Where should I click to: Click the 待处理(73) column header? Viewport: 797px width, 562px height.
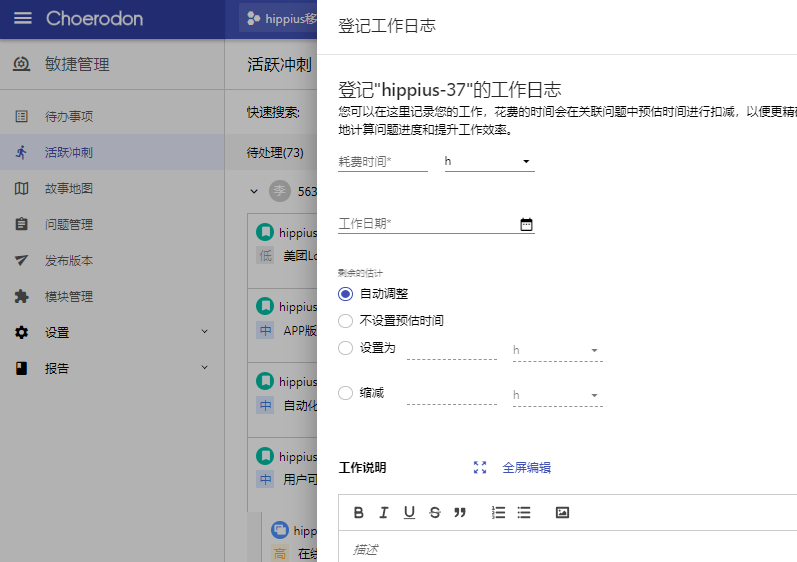pyautogui.click(x=275, y=152)
